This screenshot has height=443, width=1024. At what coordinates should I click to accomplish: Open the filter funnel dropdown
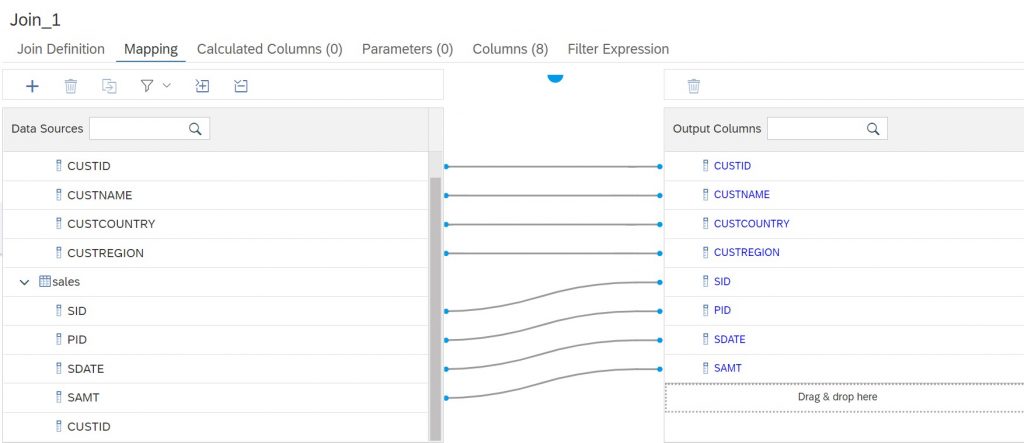[155, 86]
